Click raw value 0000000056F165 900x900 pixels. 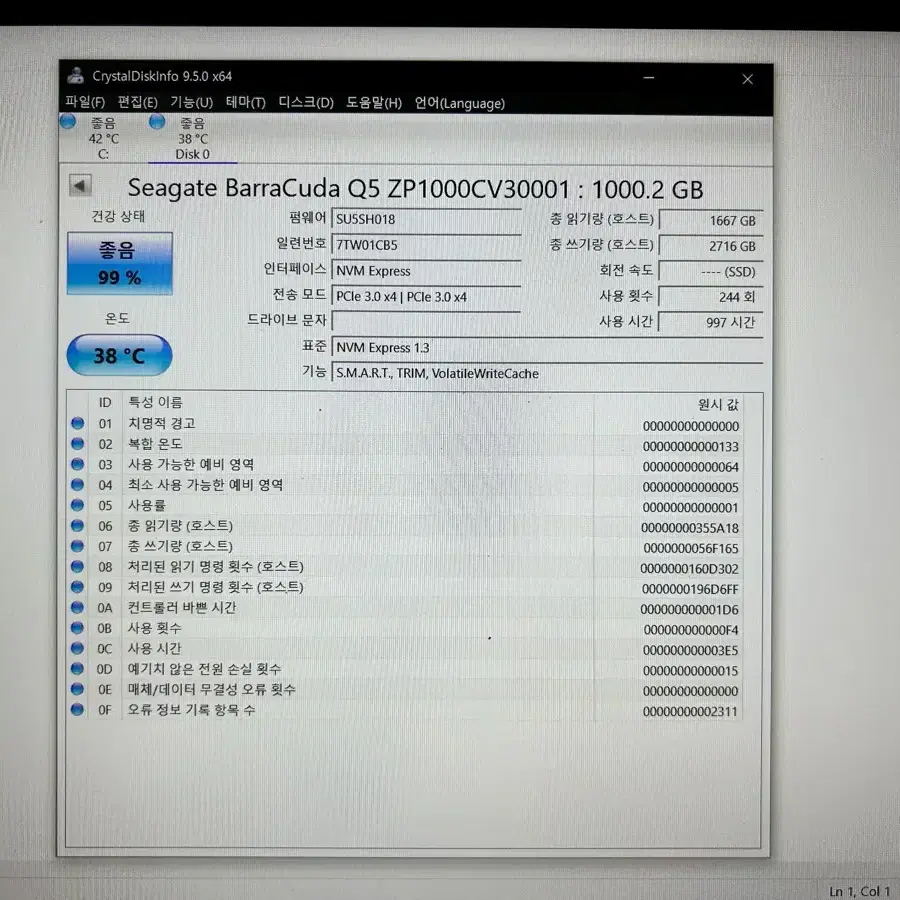[690, 549]
